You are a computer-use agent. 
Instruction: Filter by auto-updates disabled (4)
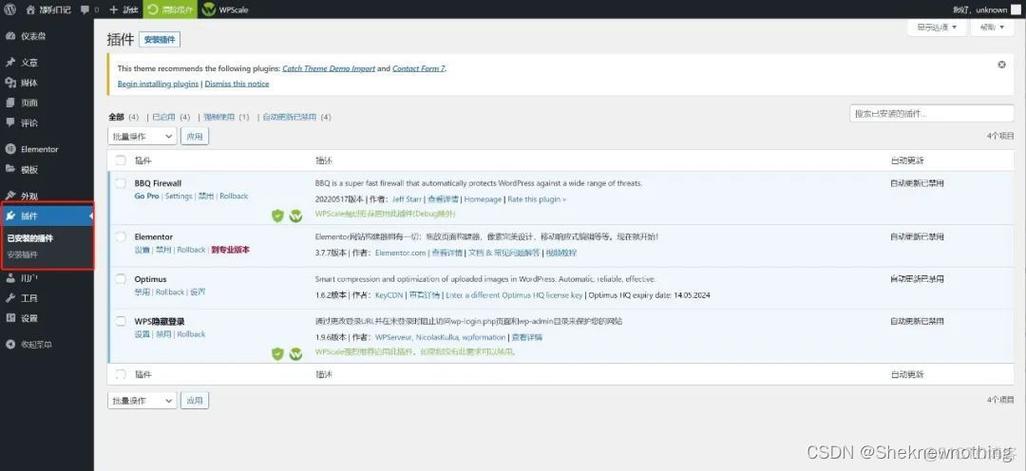pos(289,117)
